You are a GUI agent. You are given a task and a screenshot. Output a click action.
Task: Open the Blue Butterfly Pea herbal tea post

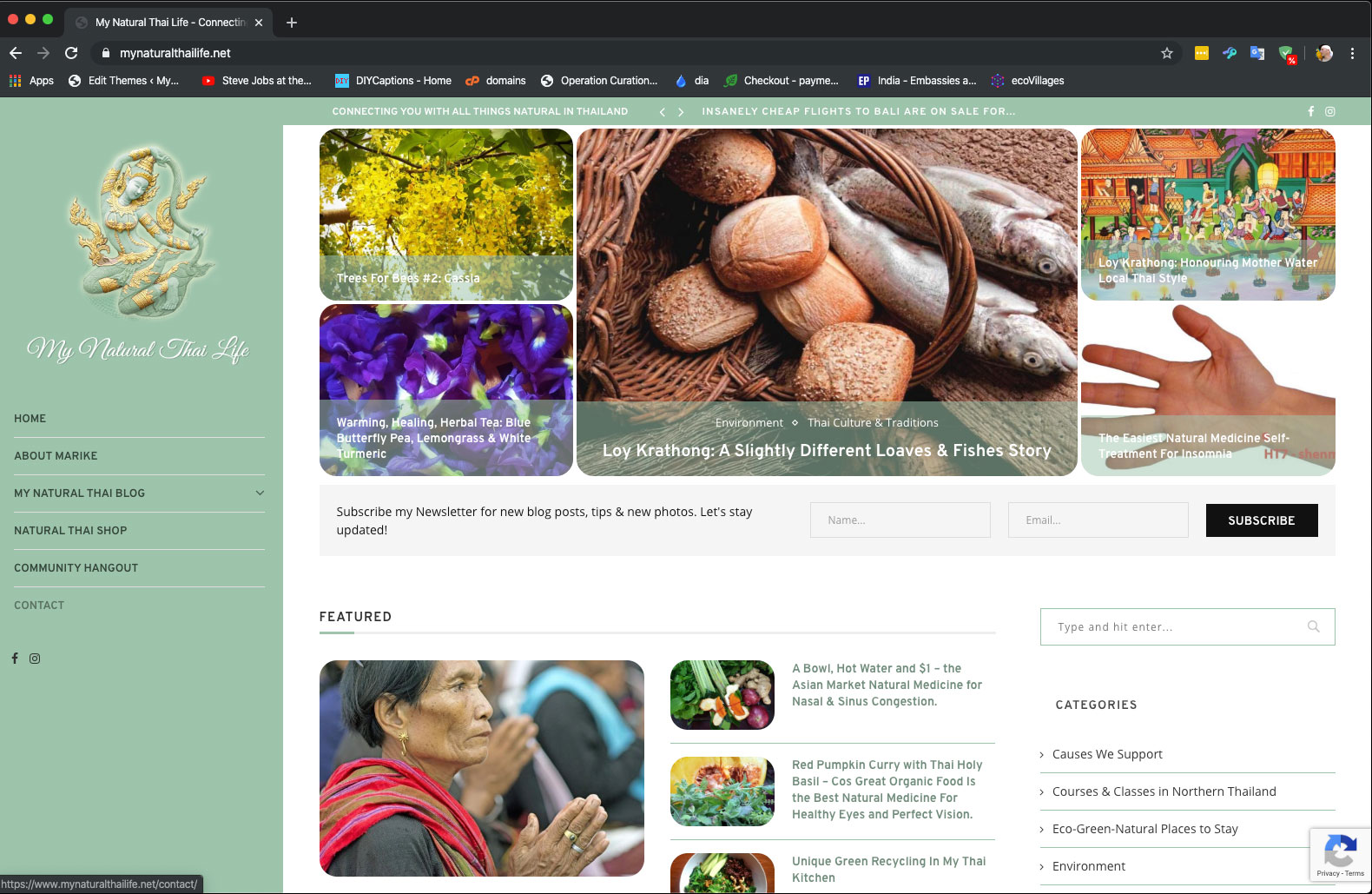434,438
